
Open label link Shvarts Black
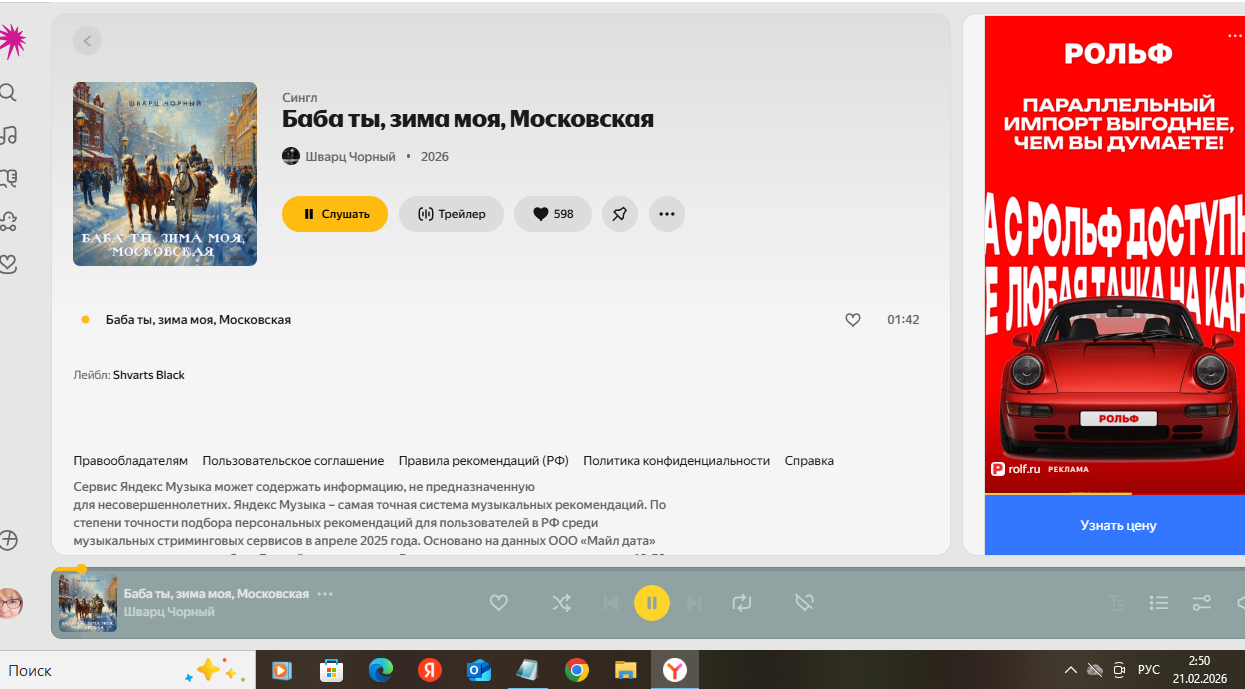point(149,375)
